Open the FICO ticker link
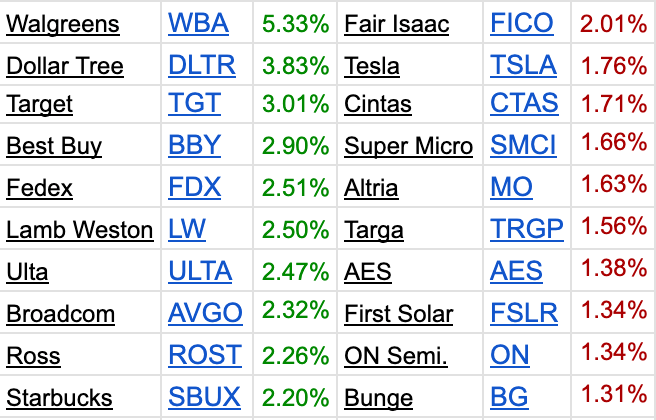This screenshot has width=656, height=420. click(522, 23)
